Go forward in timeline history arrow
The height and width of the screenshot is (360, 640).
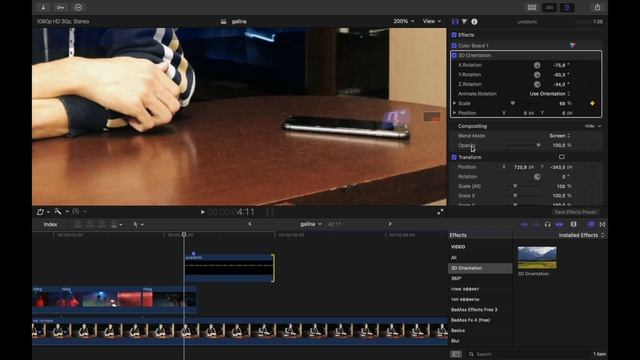point(390,224)
